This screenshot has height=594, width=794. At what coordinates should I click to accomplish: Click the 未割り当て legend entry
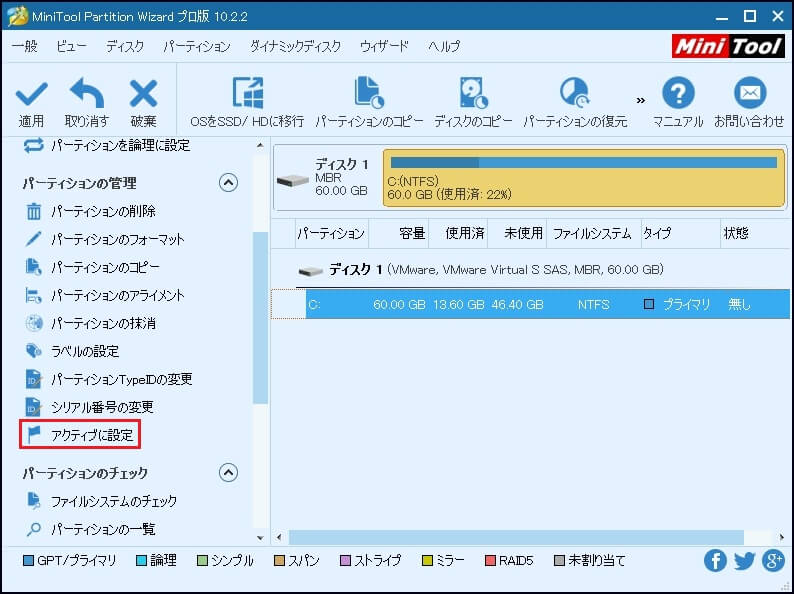coord(590,561)
